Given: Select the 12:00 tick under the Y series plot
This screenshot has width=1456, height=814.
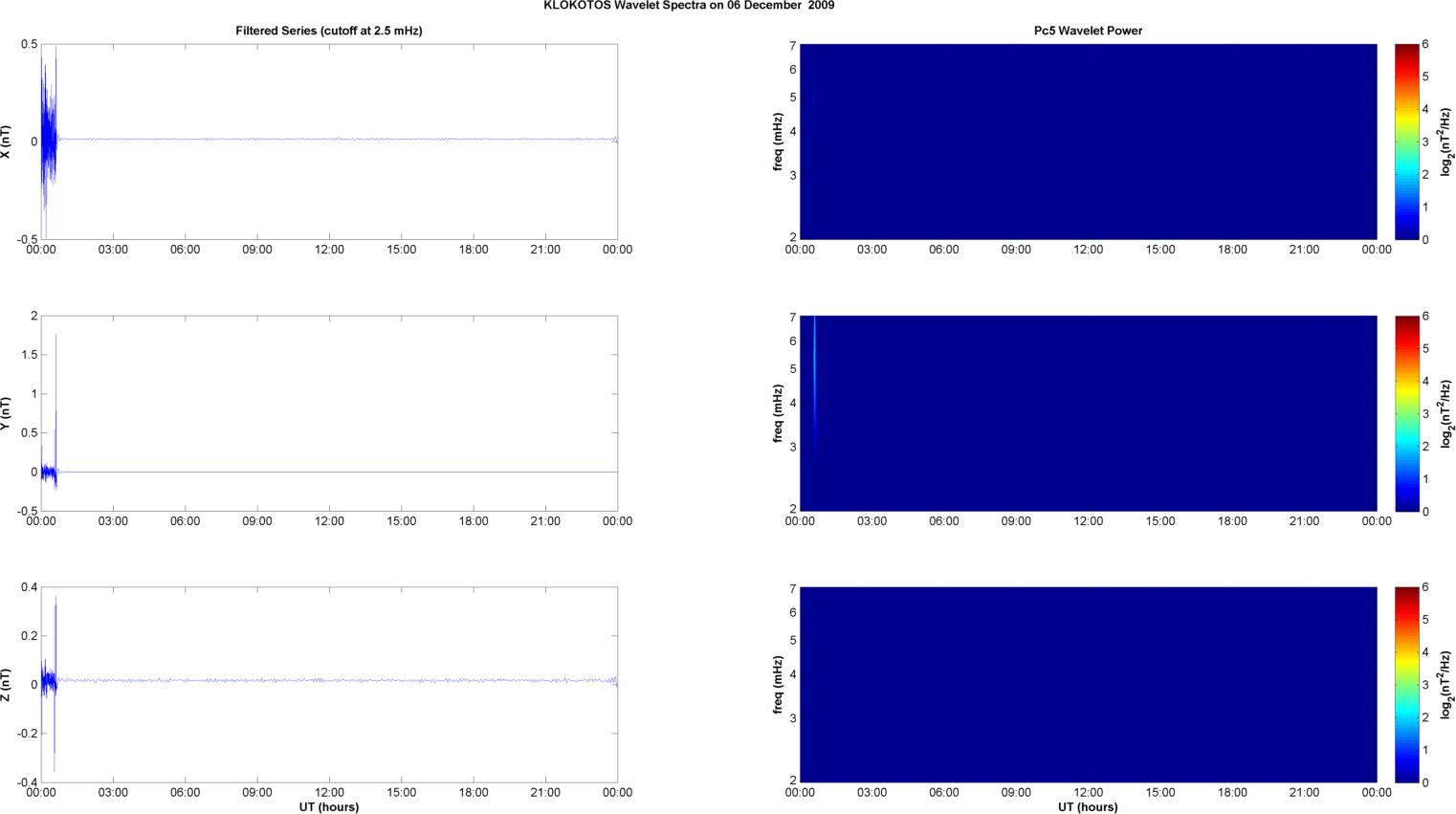Looking at the screenshot, I should click(329, 521).
